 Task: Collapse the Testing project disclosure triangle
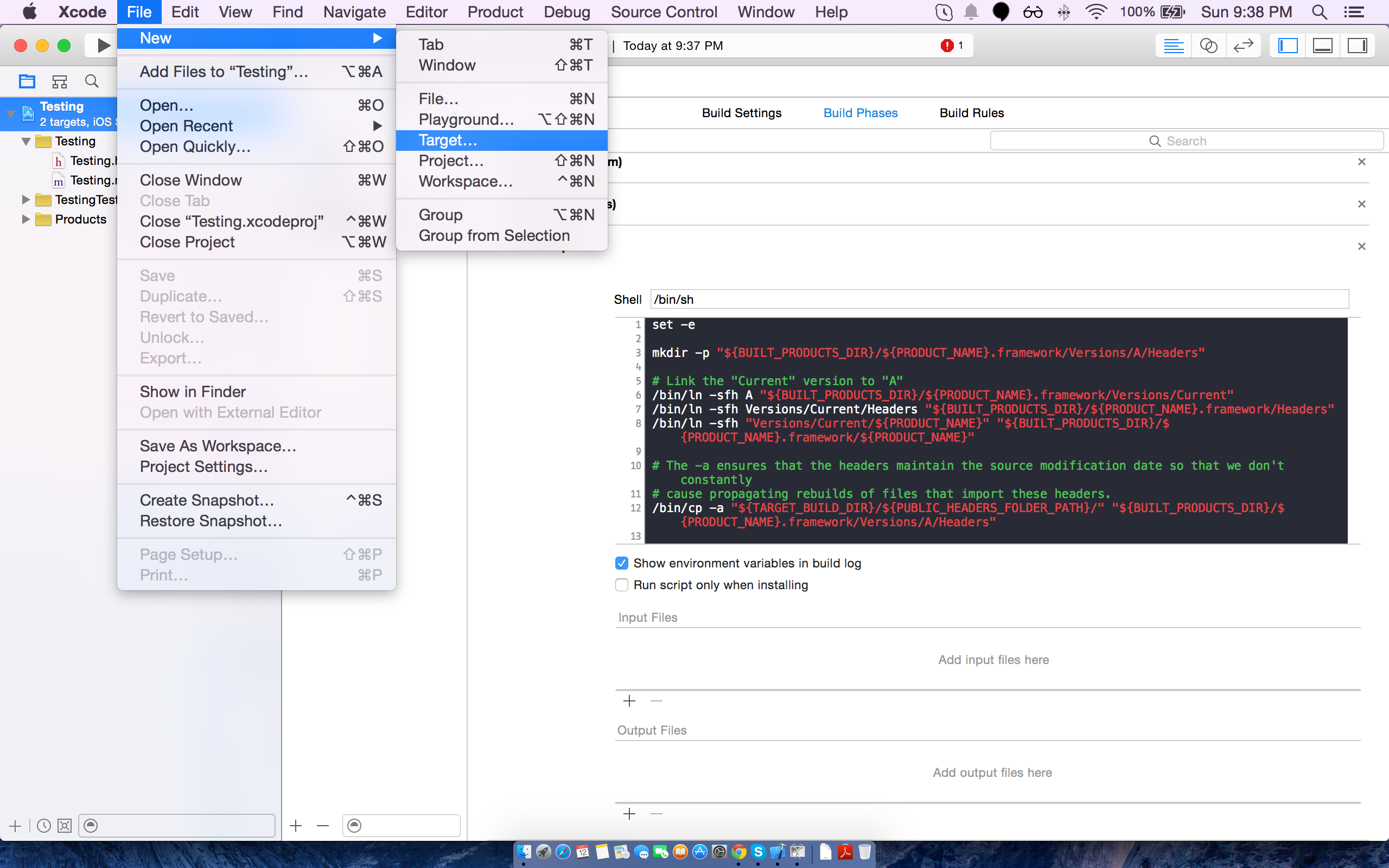pos(10,114)
